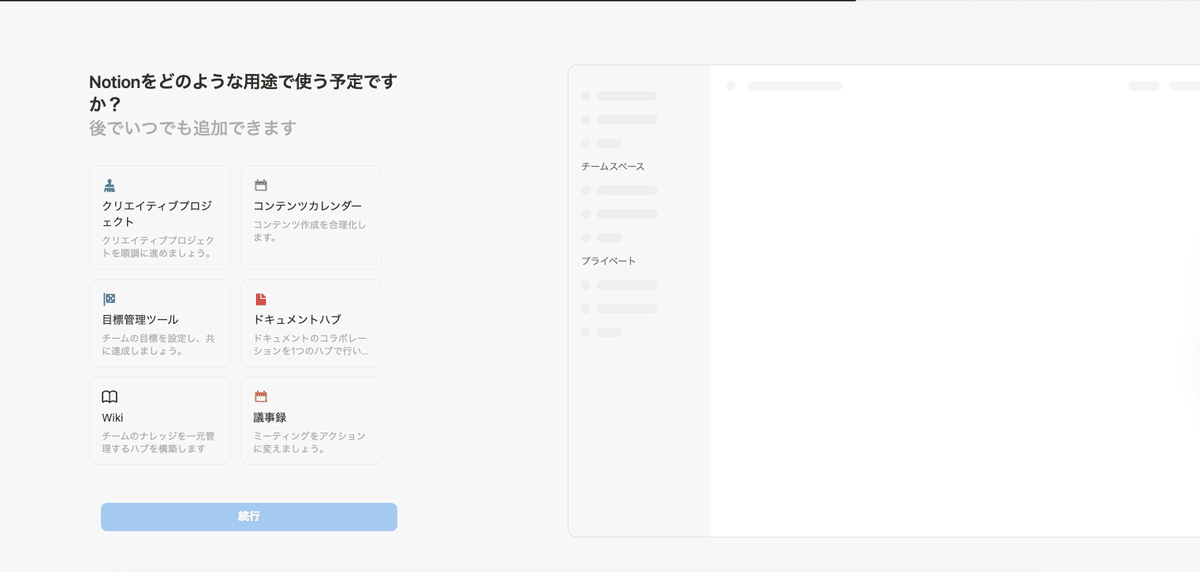Pick the 議事録 card title
This screenshot has width=1200, height=572.
[x=270, y=418]
